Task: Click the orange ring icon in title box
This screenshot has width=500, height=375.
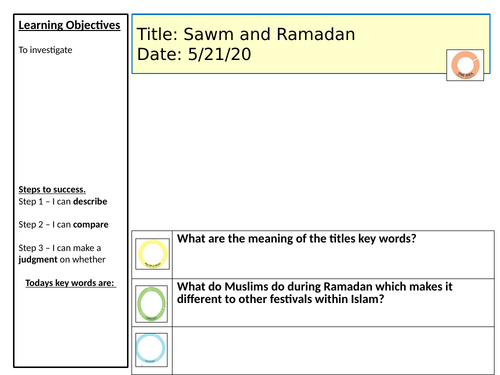Action: point(465,65)
